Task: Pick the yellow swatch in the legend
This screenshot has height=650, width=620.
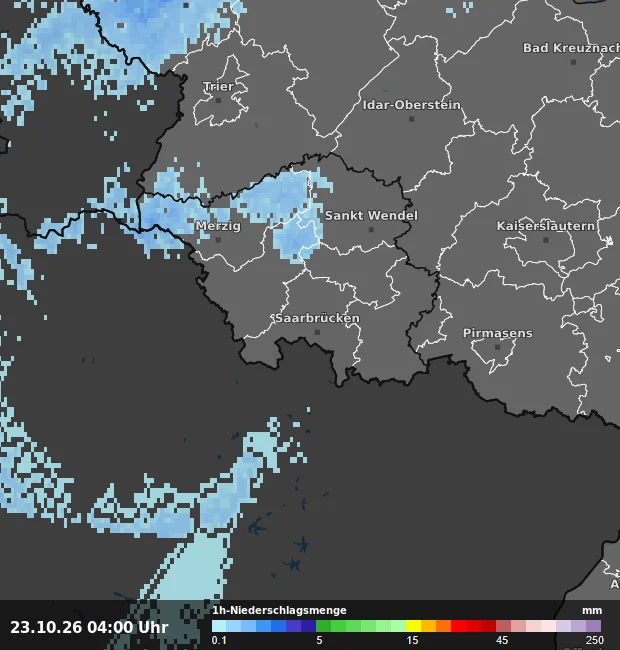Action: coord(413,626)
